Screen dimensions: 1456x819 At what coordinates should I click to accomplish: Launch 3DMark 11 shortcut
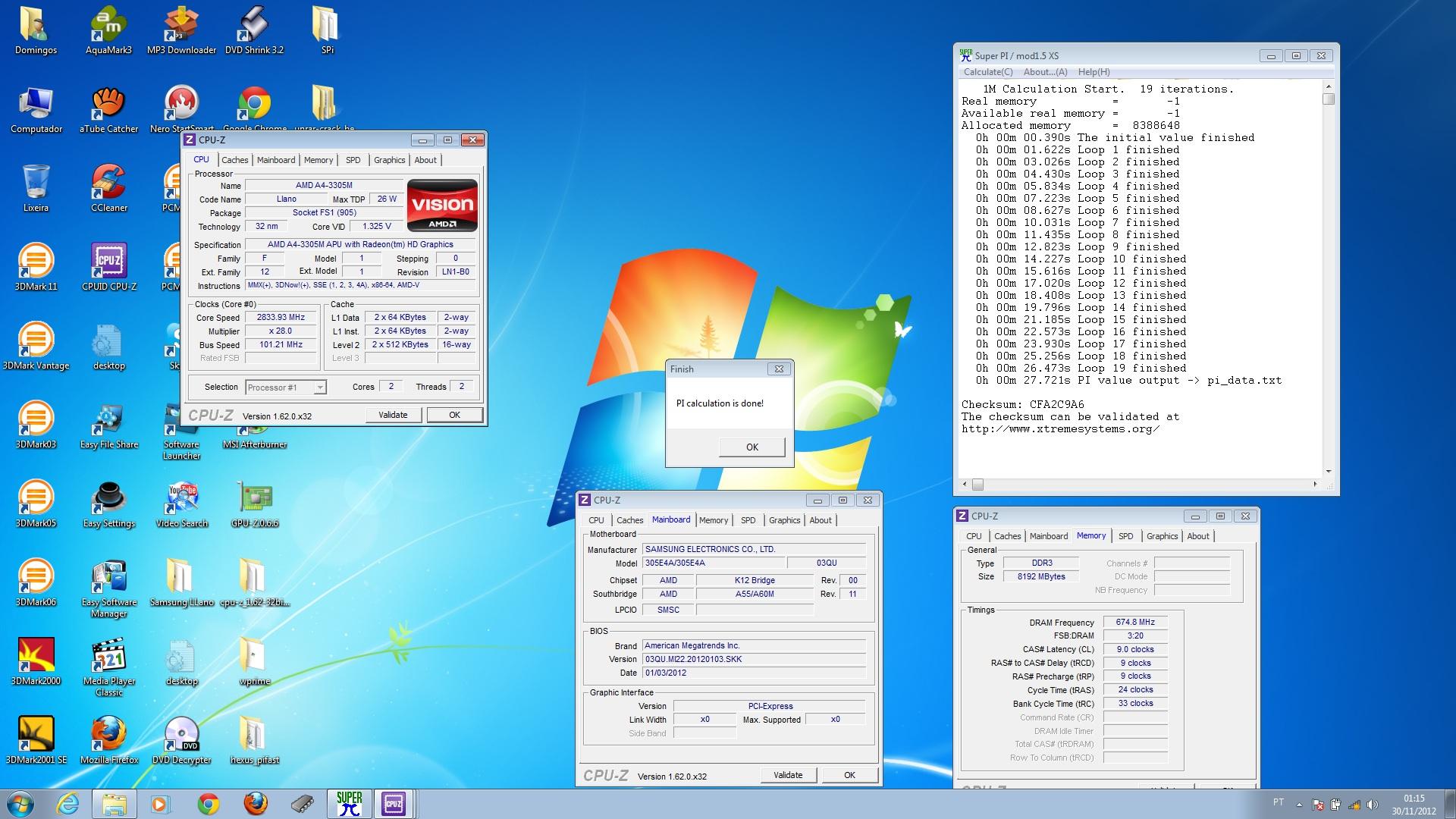pyautogui.click(x=36, y=267)
